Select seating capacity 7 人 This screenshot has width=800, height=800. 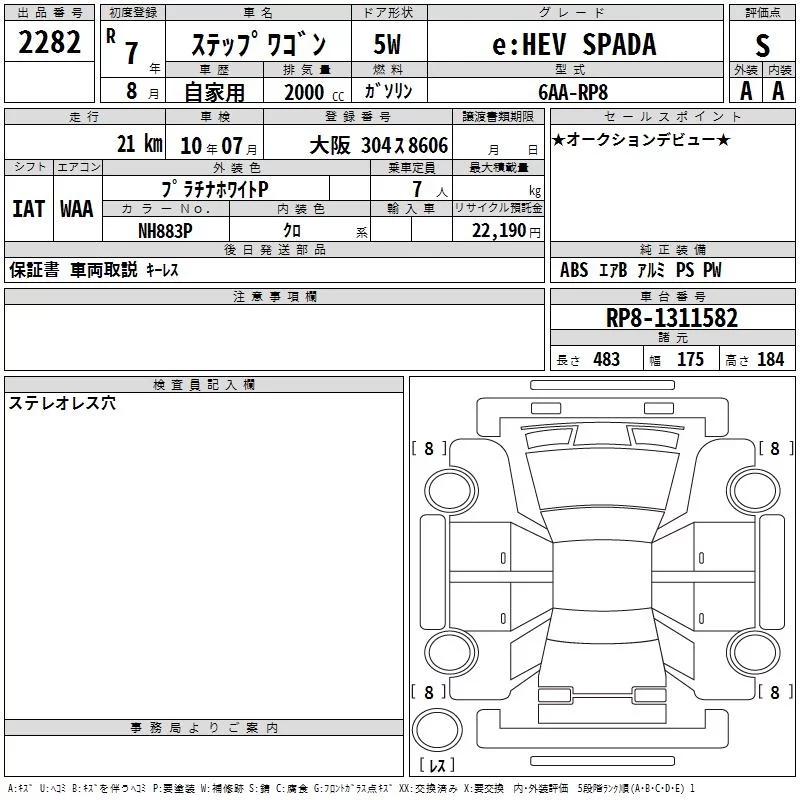(x=430, y=189)
